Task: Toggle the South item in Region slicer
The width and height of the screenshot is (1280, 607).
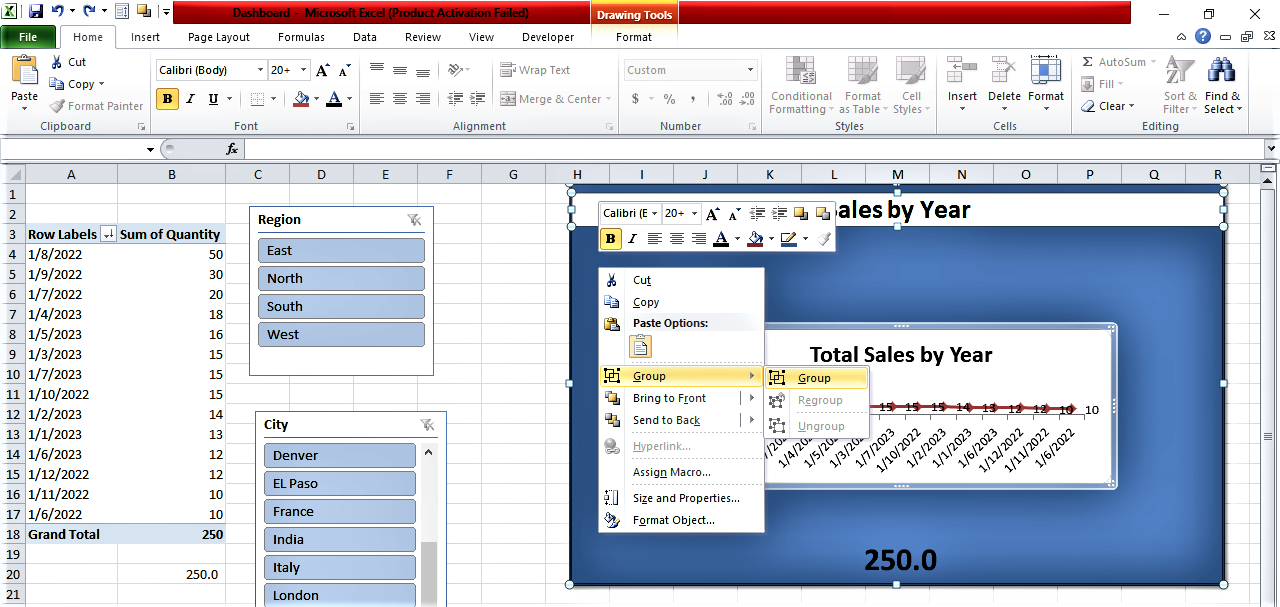Action: click(341, 306)
